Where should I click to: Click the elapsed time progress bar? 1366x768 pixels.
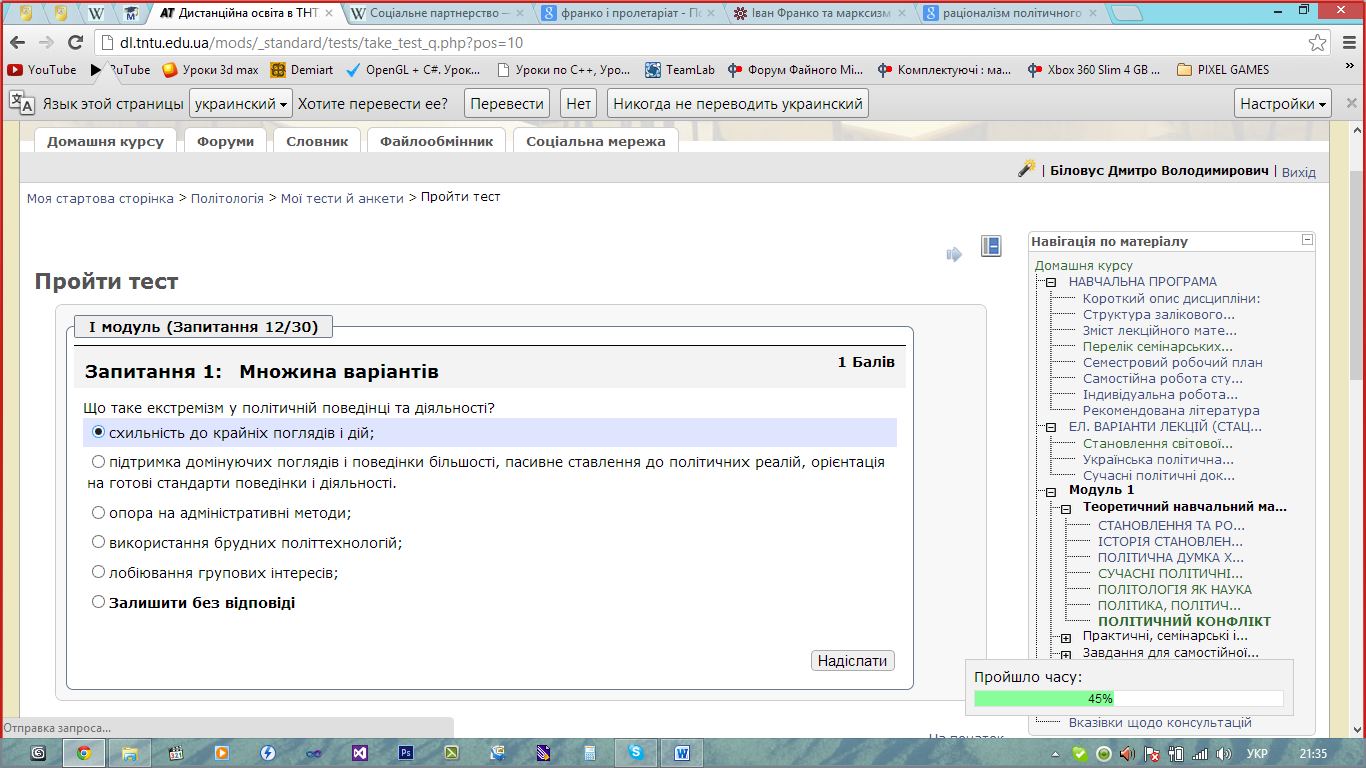(1129, 699)
